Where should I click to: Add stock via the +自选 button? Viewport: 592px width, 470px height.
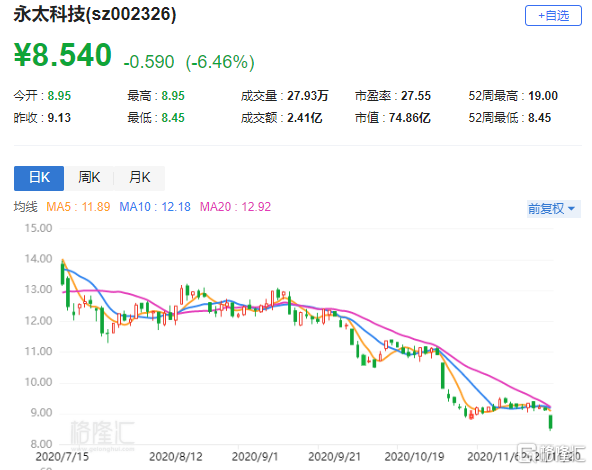tap(553, 15)
